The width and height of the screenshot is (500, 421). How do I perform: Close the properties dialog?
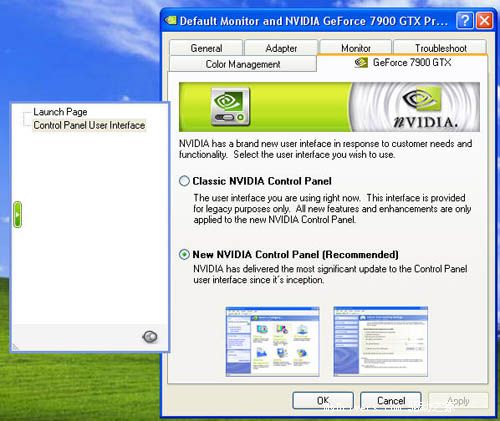tap(484, 21)
